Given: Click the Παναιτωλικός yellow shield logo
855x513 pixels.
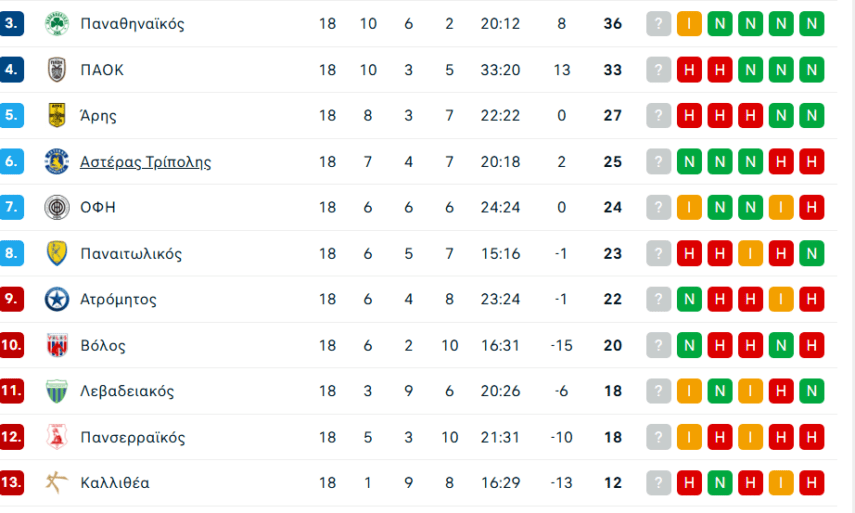Looking at the screenshot, I should 56,253.
